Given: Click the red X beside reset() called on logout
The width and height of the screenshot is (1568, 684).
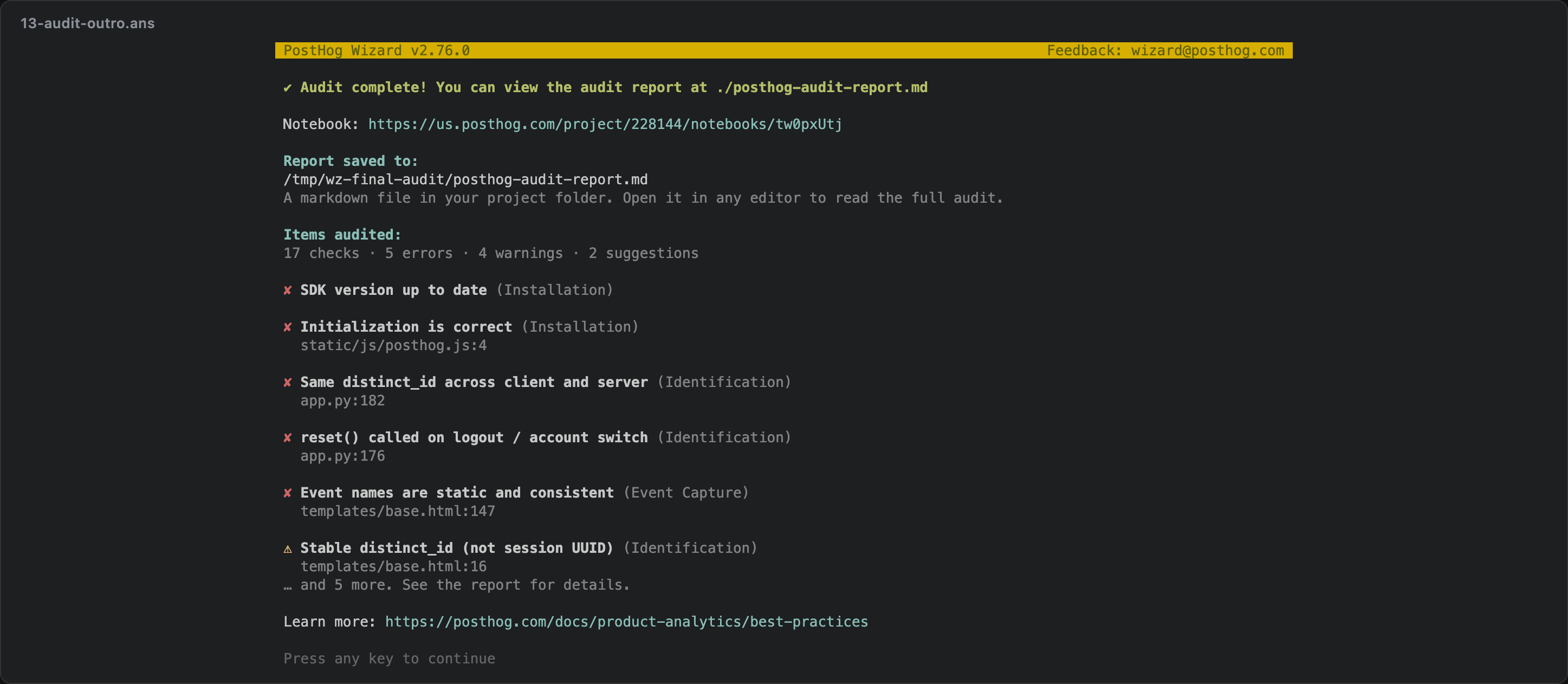Looking at the screenshot, I should point(287,438).
